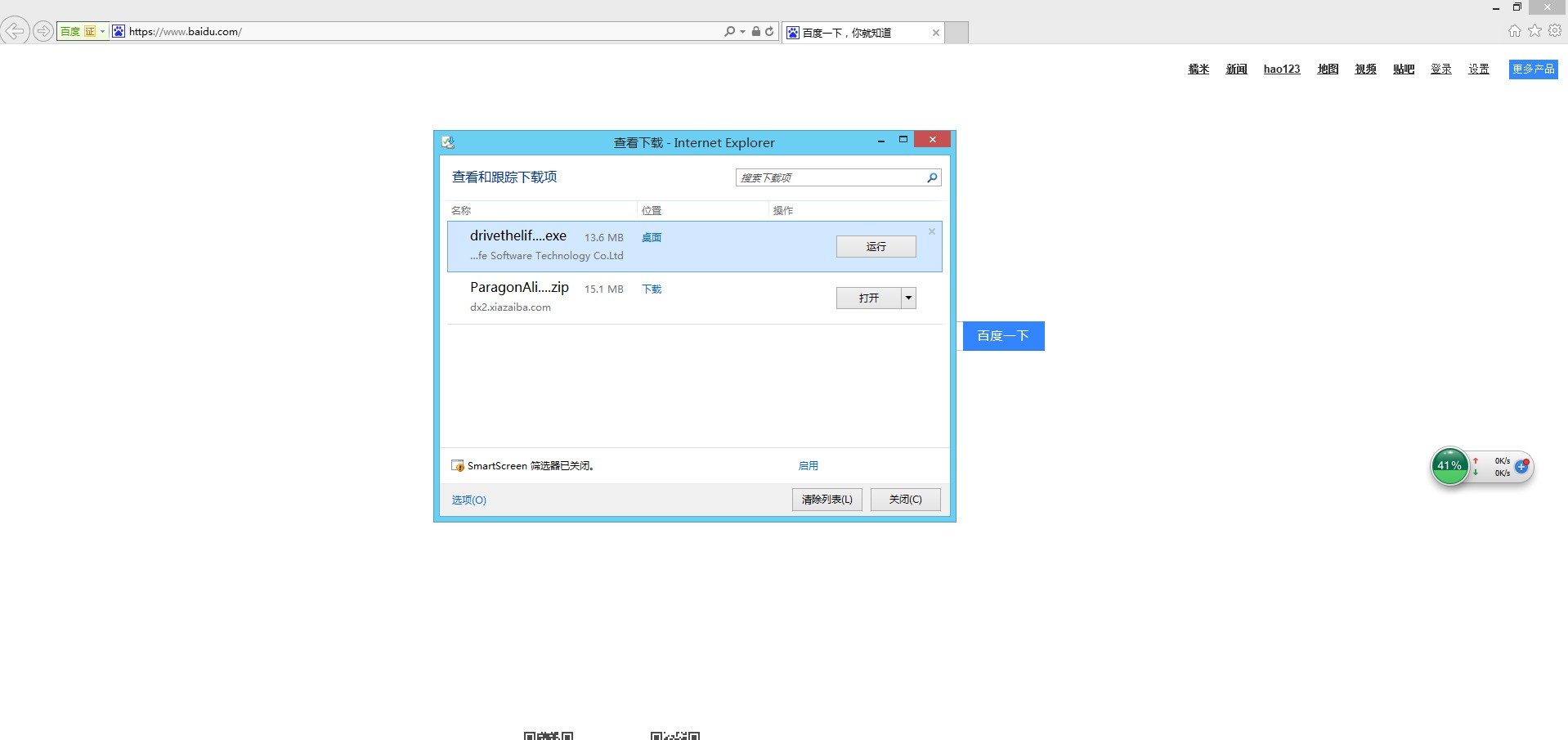Open the browser home page icon
Viewport: 1568px width, 740px height.
[1514, 31]
